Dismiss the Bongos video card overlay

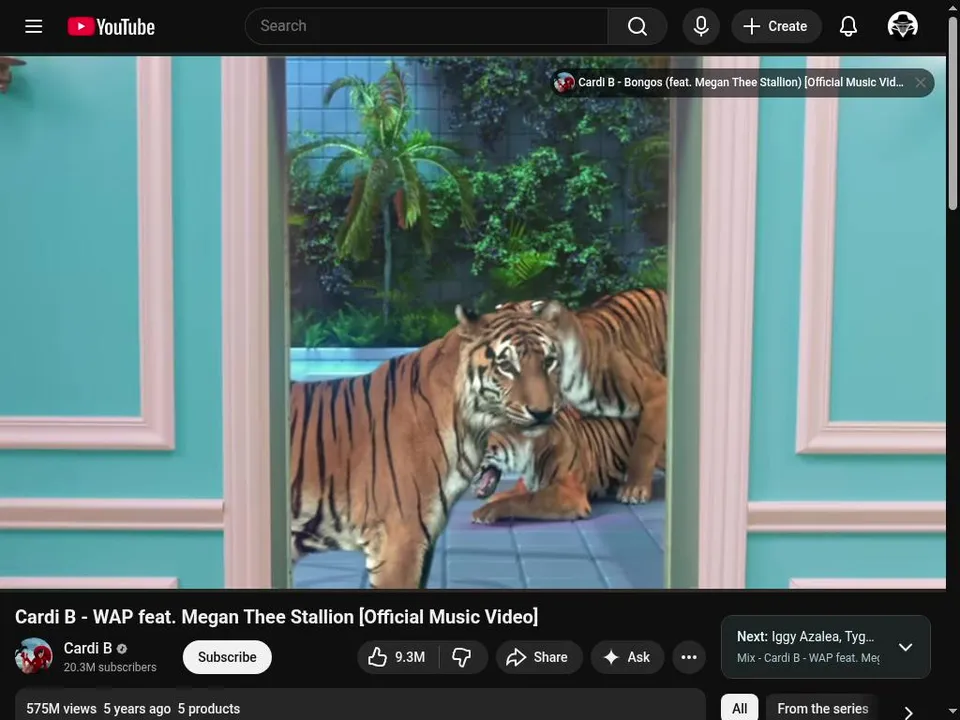coord(920,83)
